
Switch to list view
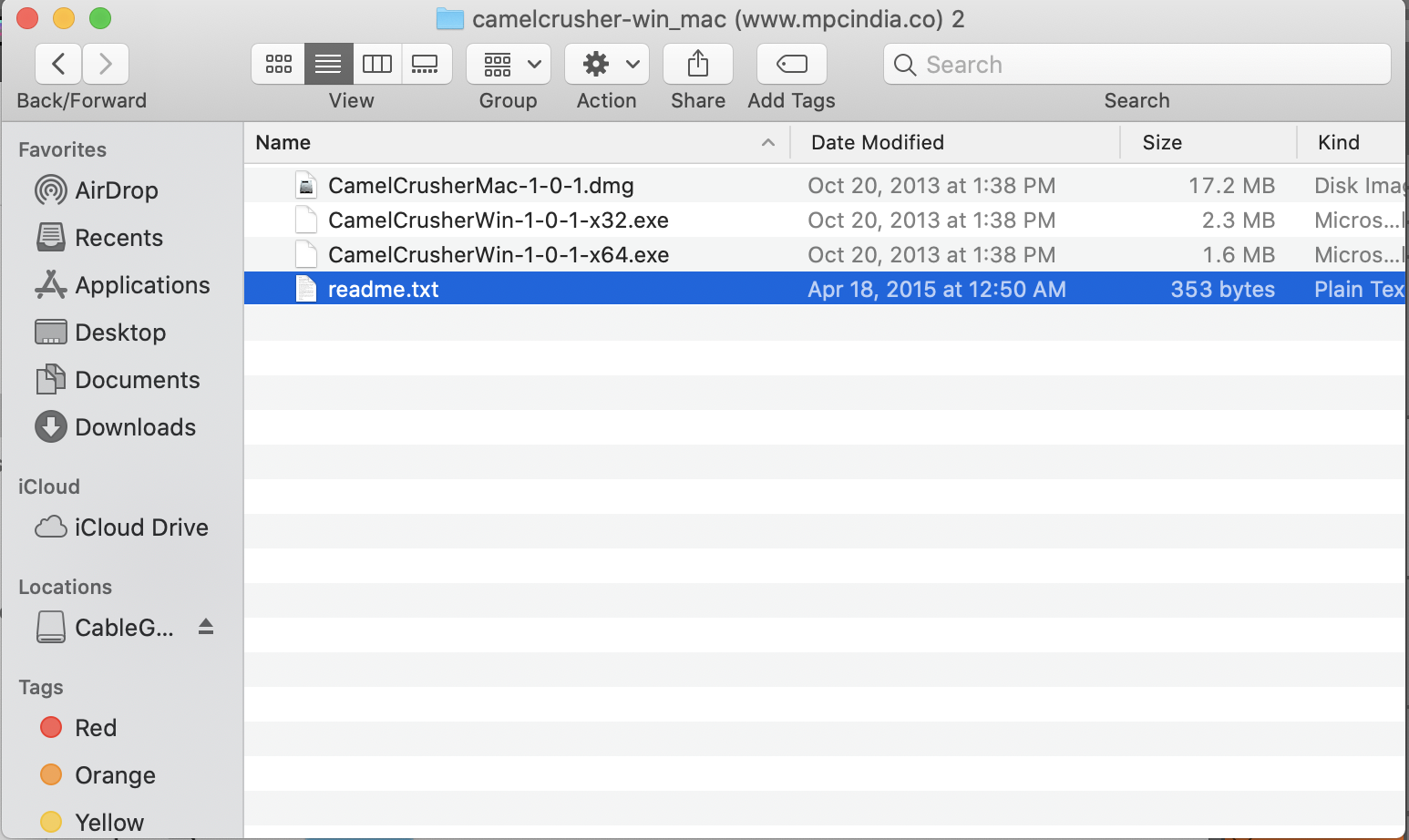click(328, 64)
